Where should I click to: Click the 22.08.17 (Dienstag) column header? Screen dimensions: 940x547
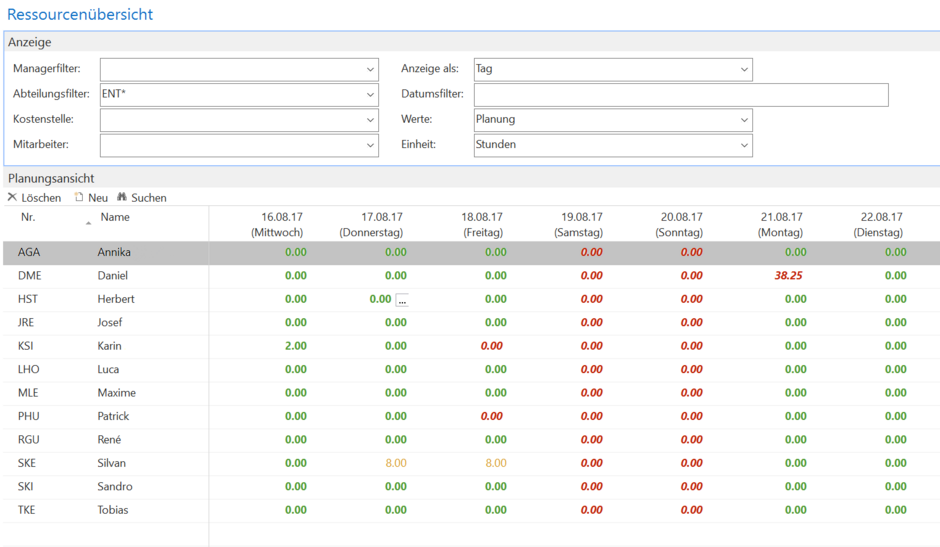pyautogui.click(x=879, y=224)
